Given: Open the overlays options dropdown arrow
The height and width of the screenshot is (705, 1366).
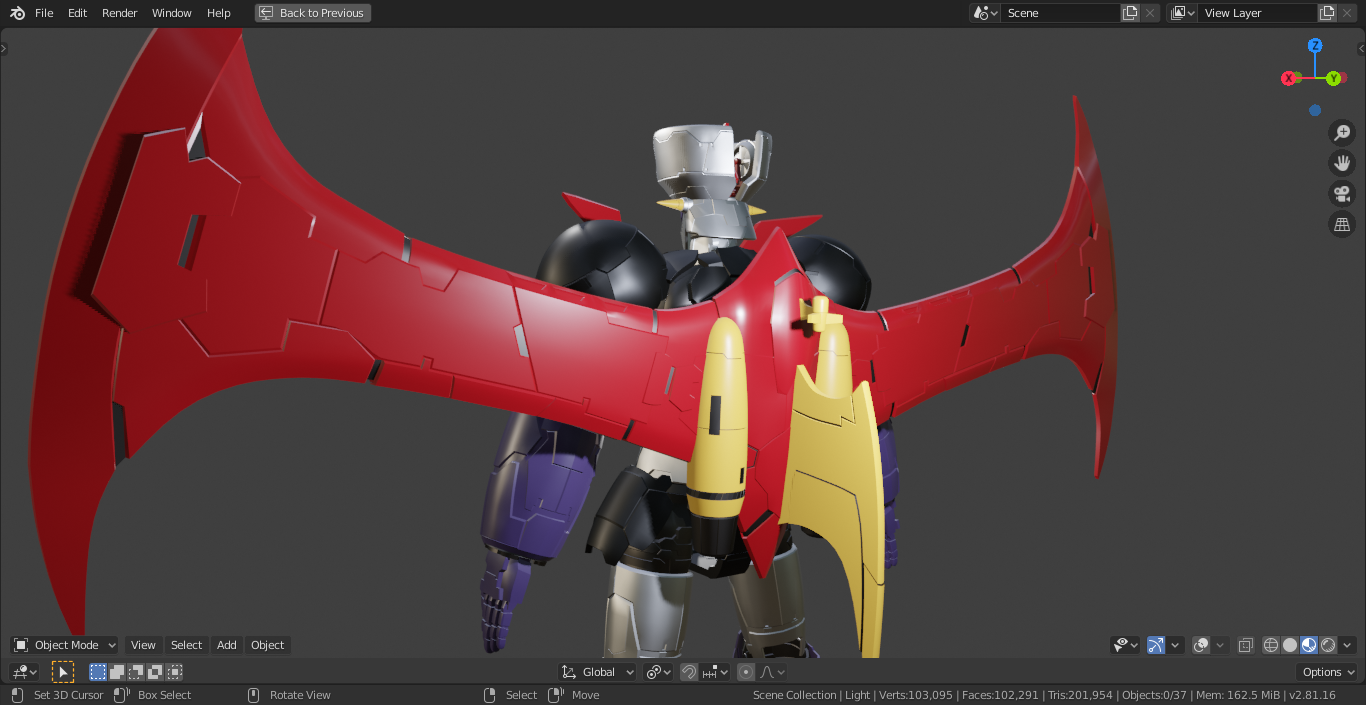Looking at the screenshot, I should [x=1221, y=645].
